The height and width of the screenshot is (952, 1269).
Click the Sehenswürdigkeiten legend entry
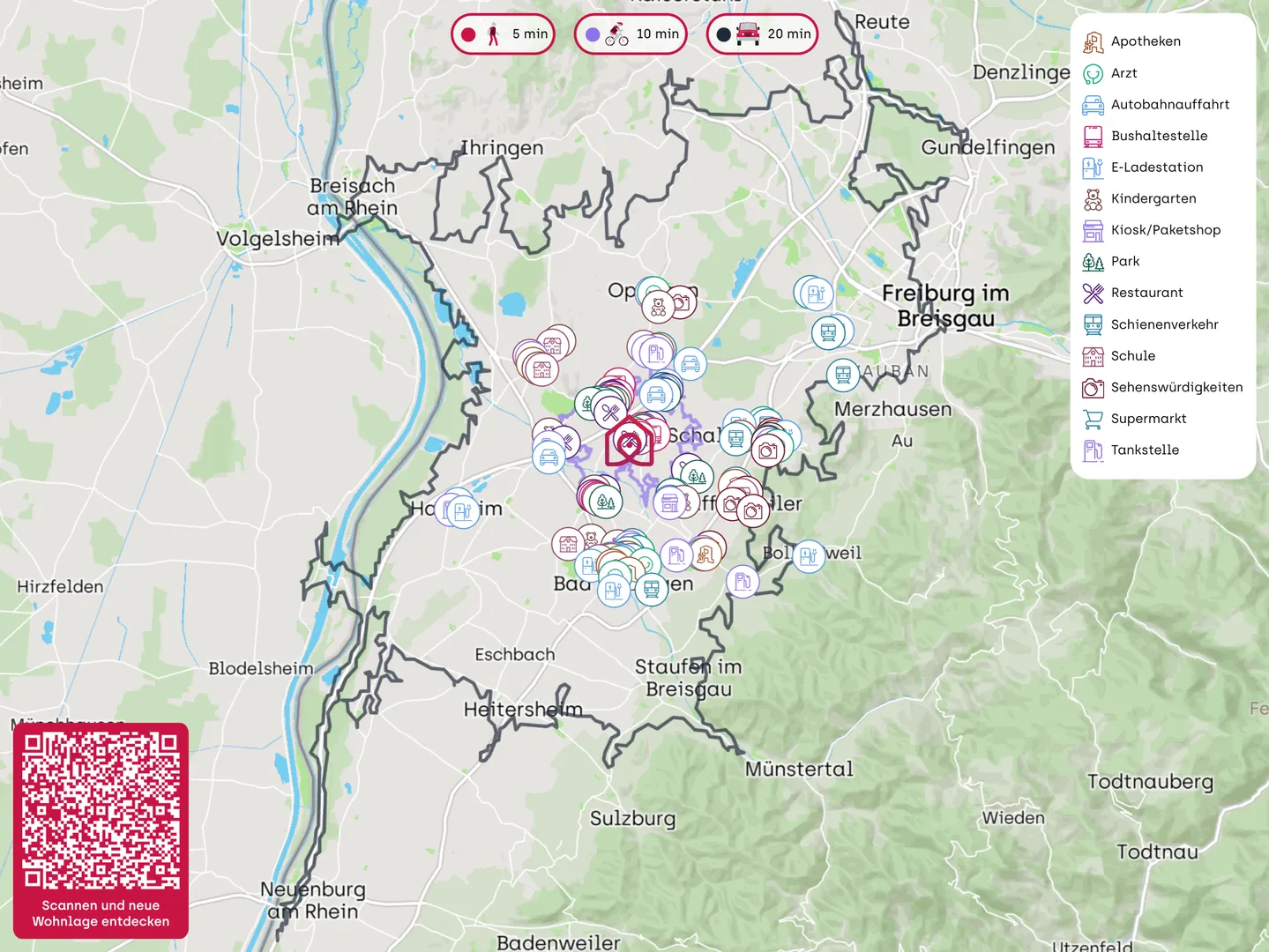click(x=1176, y=387)
